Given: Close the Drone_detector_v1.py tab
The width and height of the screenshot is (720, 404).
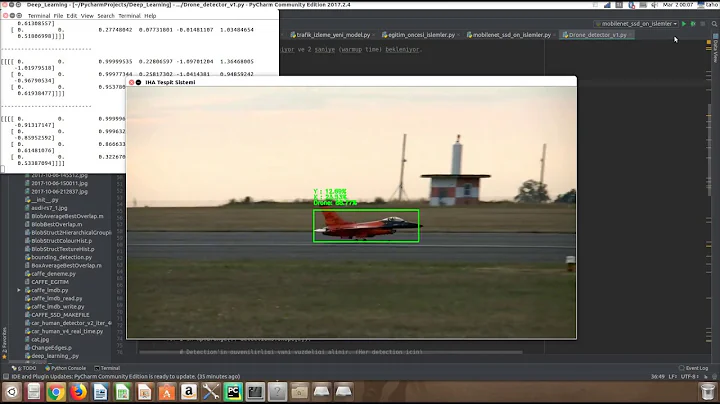Looking at the screenshot, I should 630,35.
